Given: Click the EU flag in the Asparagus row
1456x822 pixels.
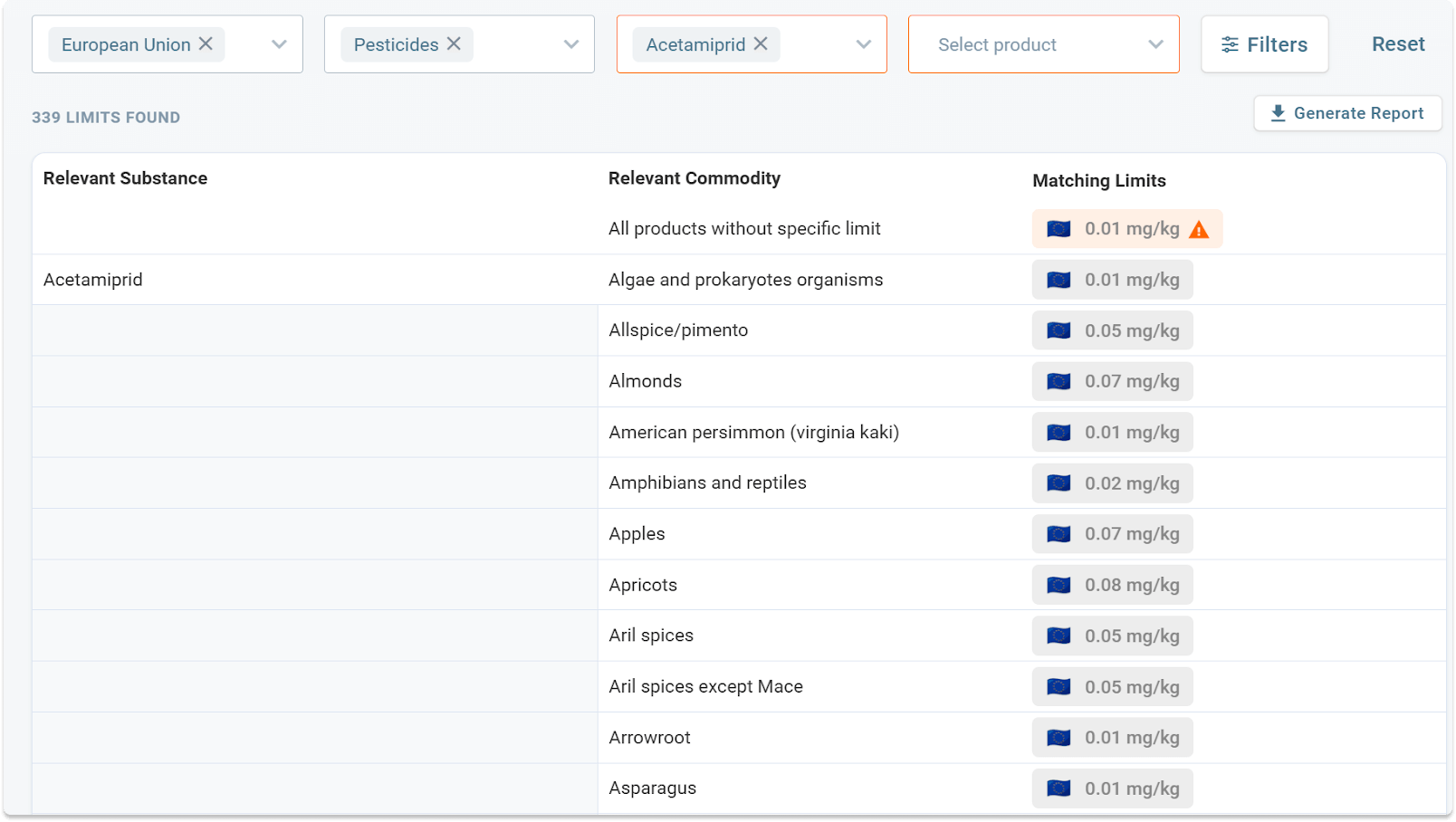Looking at the screenshot, I should pos(1058,789).
